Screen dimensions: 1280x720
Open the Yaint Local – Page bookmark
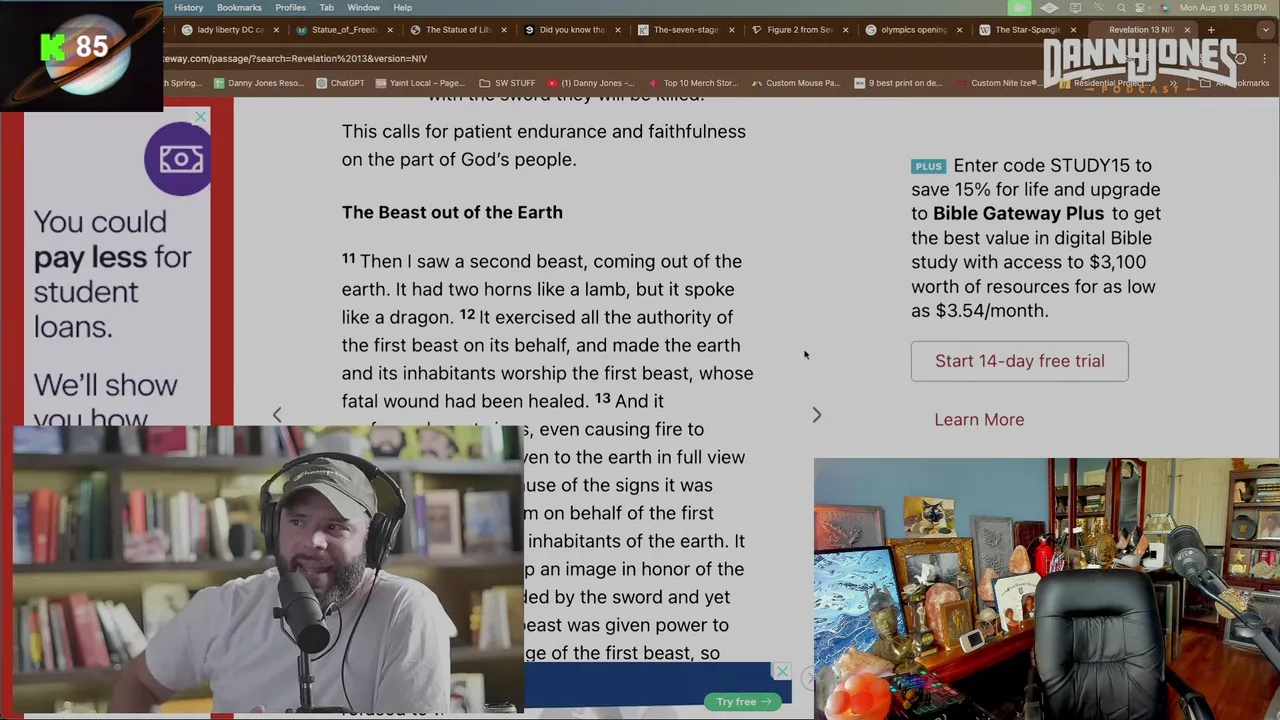[420, 83]
